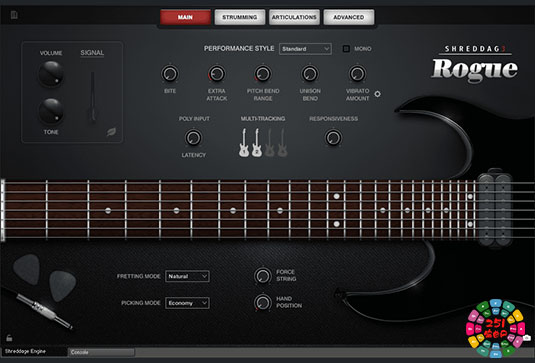Open the Picking Mode dropdown
This screenshot has width=535, height=363.
[187, 303]
